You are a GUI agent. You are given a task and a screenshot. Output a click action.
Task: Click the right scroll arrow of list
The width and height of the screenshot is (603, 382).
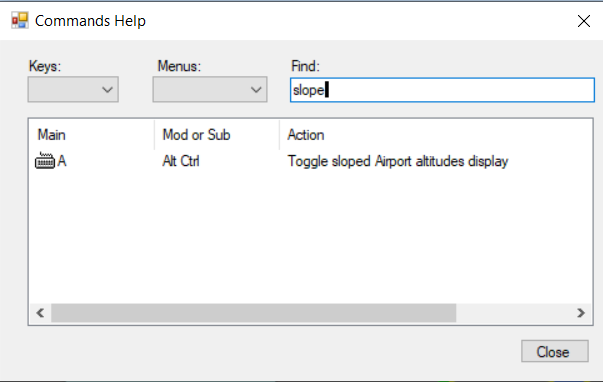click(581, 313)
